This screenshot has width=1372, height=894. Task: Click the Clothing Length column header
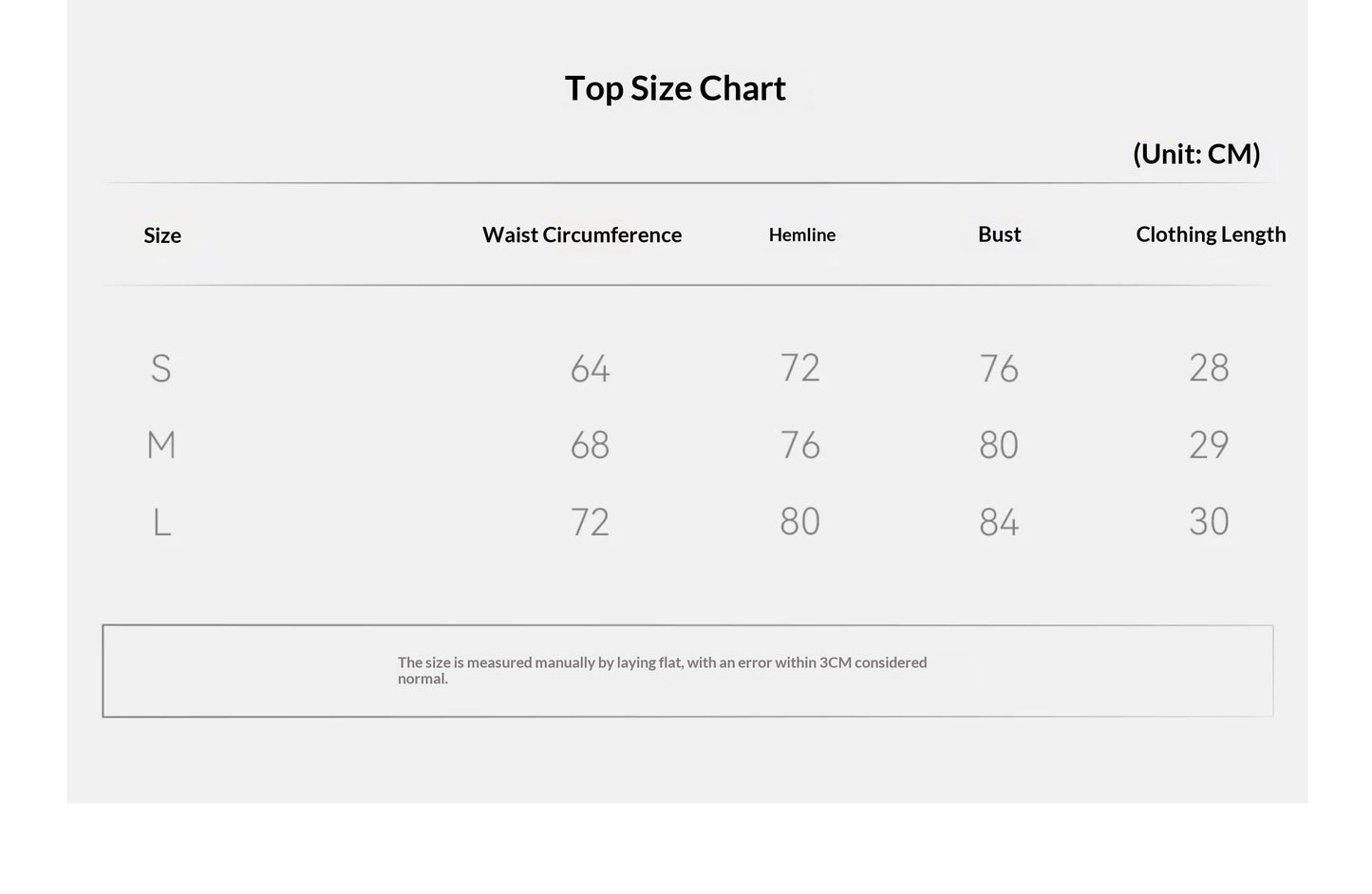[x=1211, y=234]
